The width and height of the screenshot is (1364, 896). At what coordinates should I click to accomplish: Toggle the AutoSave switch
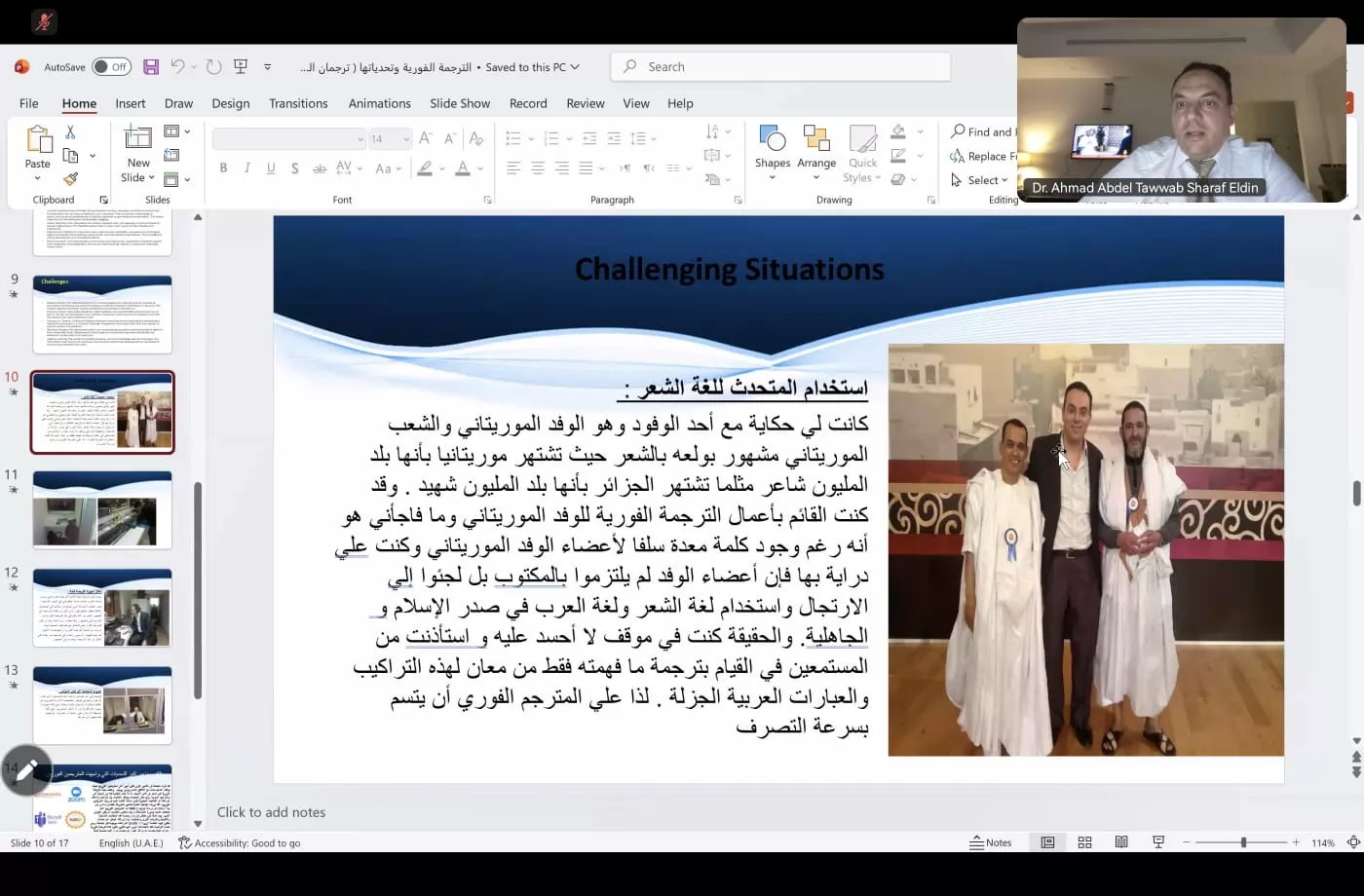110,66
